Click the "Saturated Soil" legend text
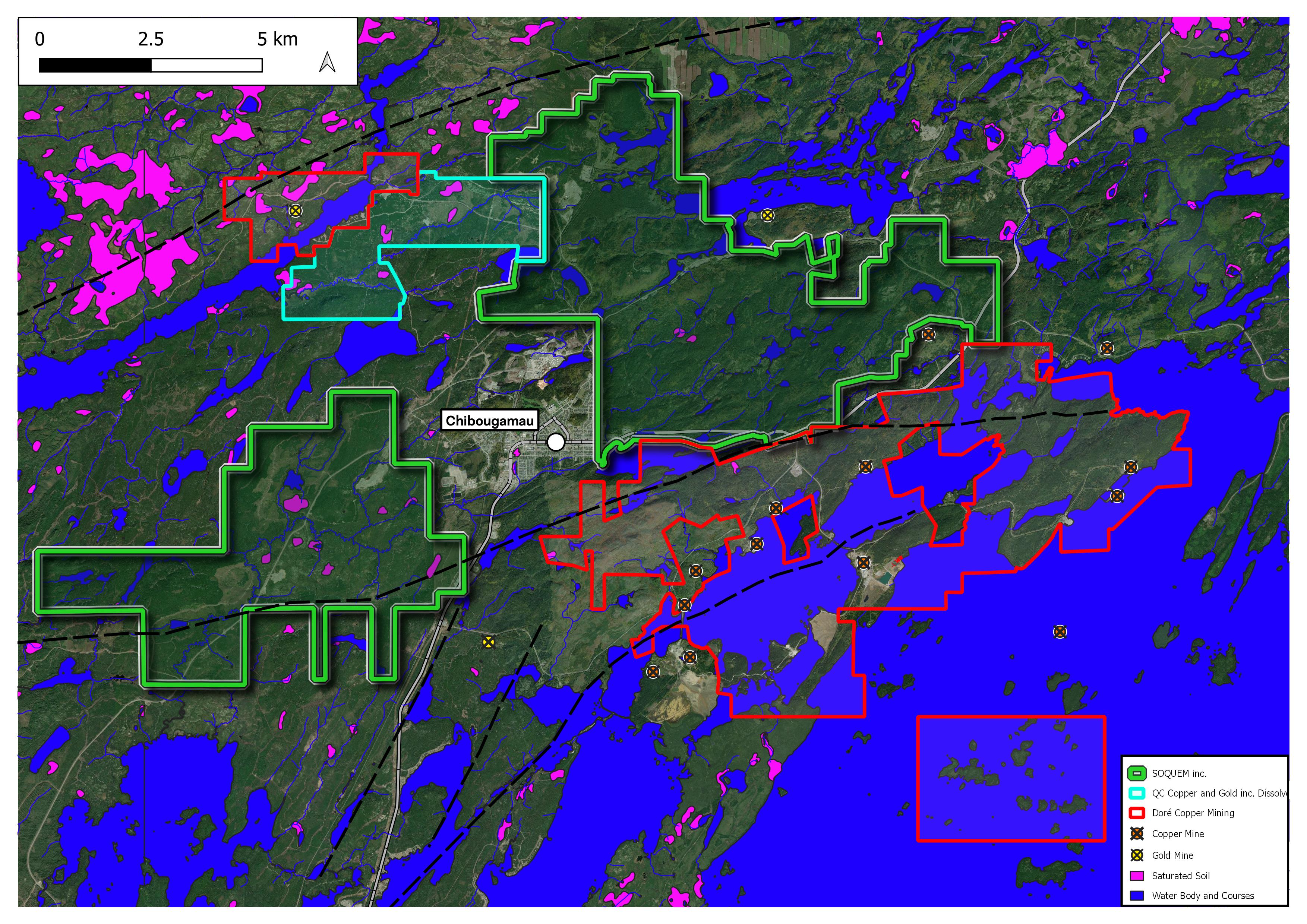The height and width of the screenshot is (924, 1307). [1181, 876]
